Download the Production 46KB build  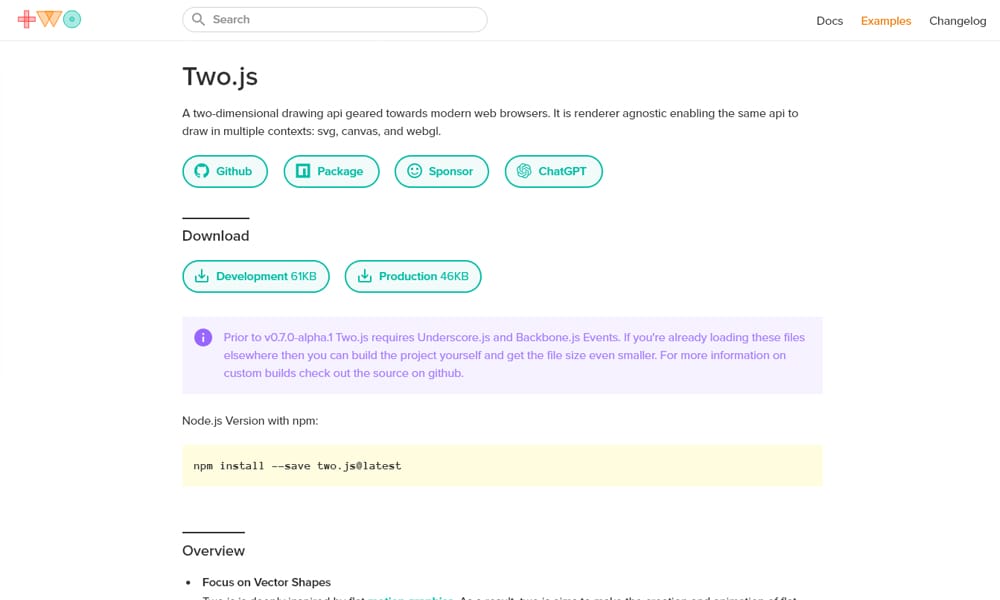coord(413,276)
